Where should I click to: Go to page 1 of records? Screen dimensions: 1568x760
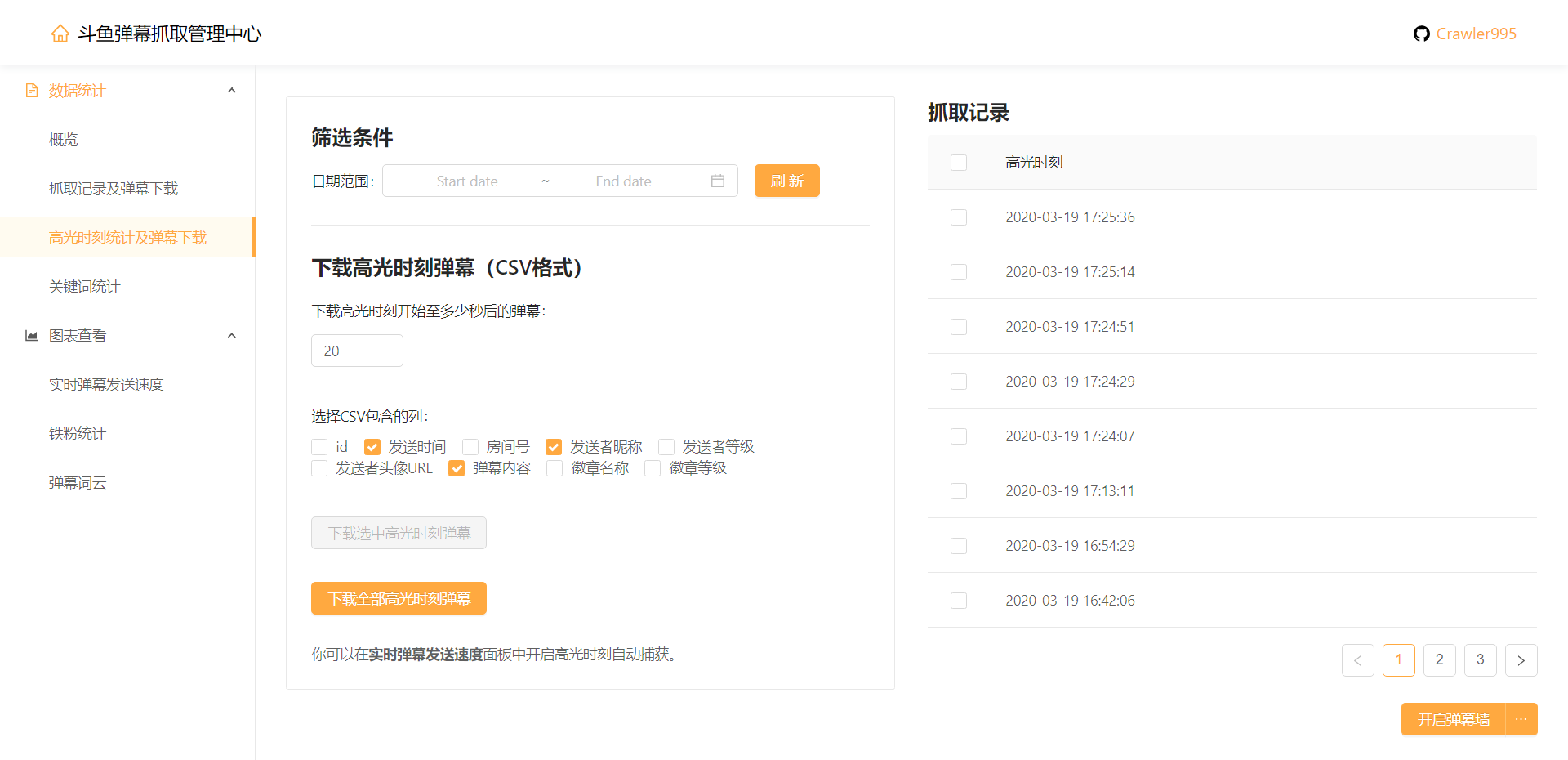[1399, 660]
